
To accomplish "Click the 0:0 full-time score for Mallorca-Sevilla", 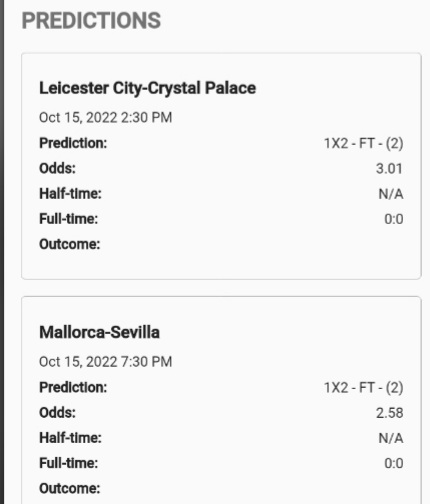I will [x=394, y=463].
